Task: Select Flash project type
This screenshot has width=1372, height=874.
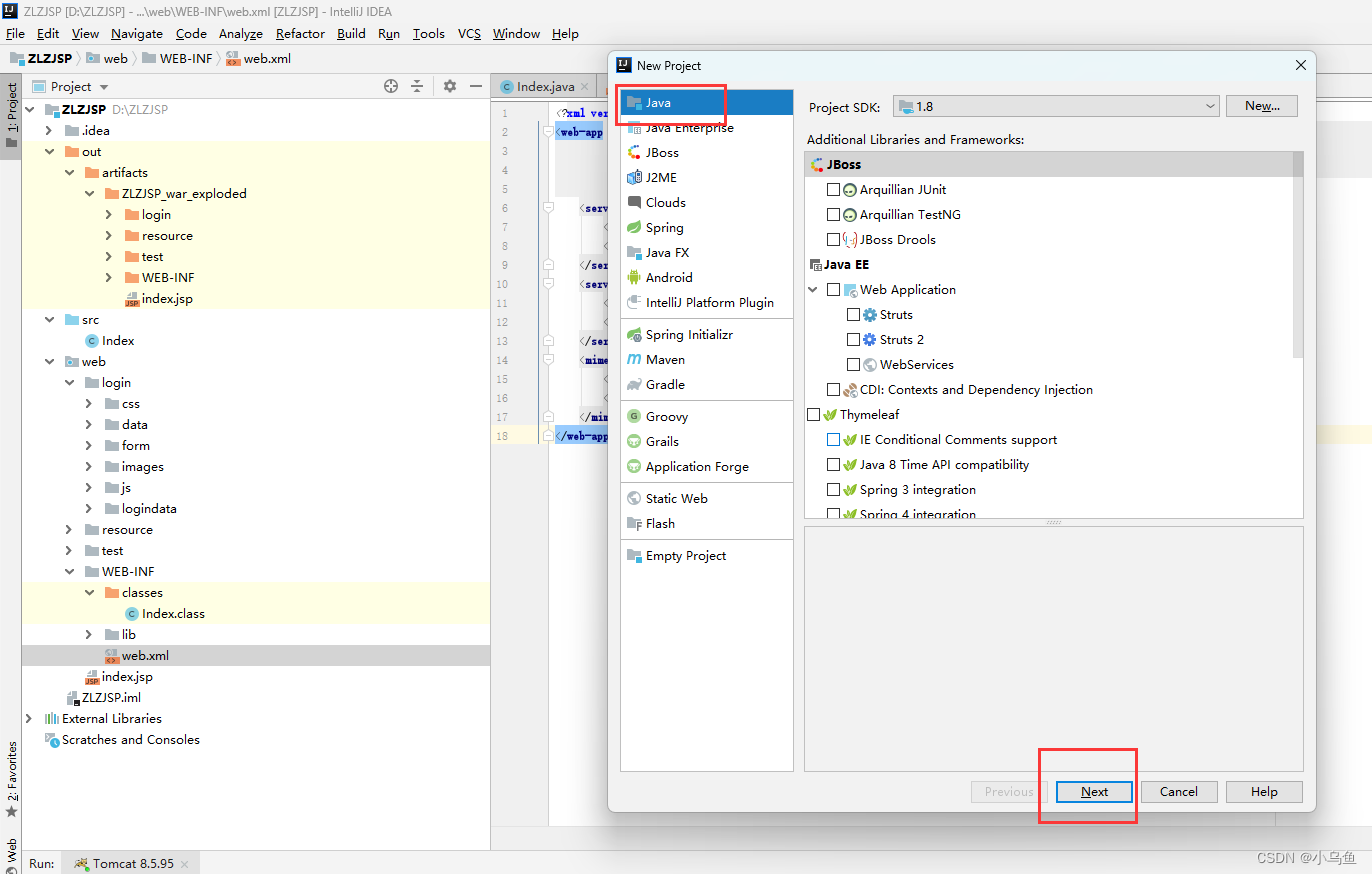Action: (706, 524)
